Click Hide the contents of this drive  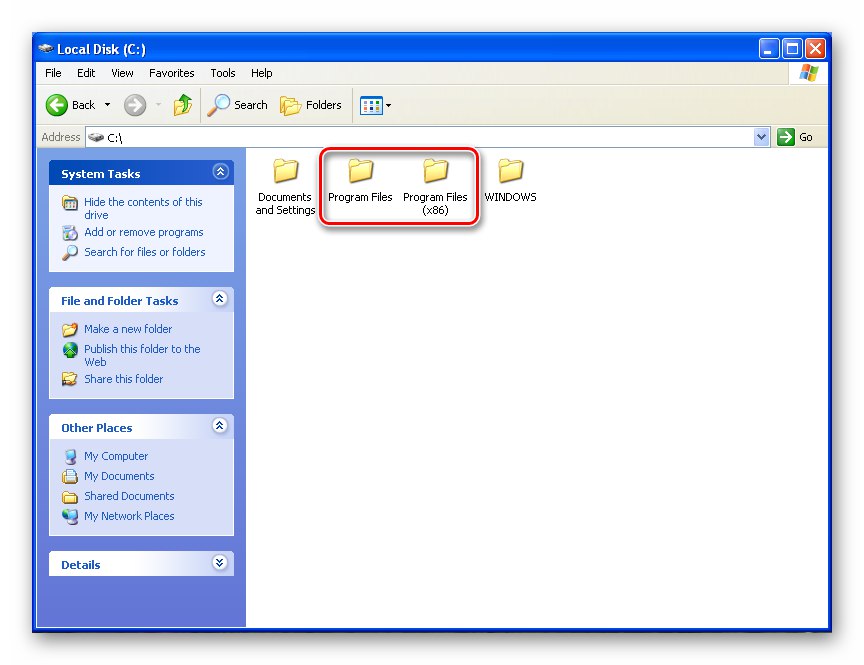point(143,208)
